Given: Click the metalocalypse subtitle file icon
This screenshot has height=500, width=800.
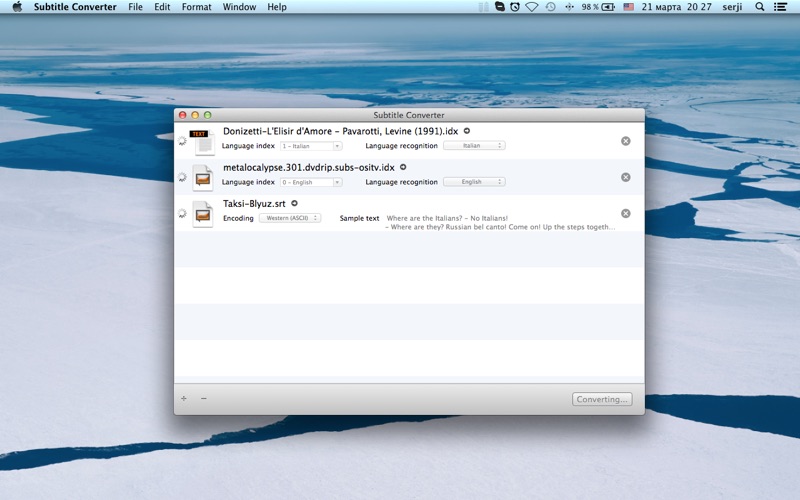Looking at the screenshot, I should click(x=203, y=178).
